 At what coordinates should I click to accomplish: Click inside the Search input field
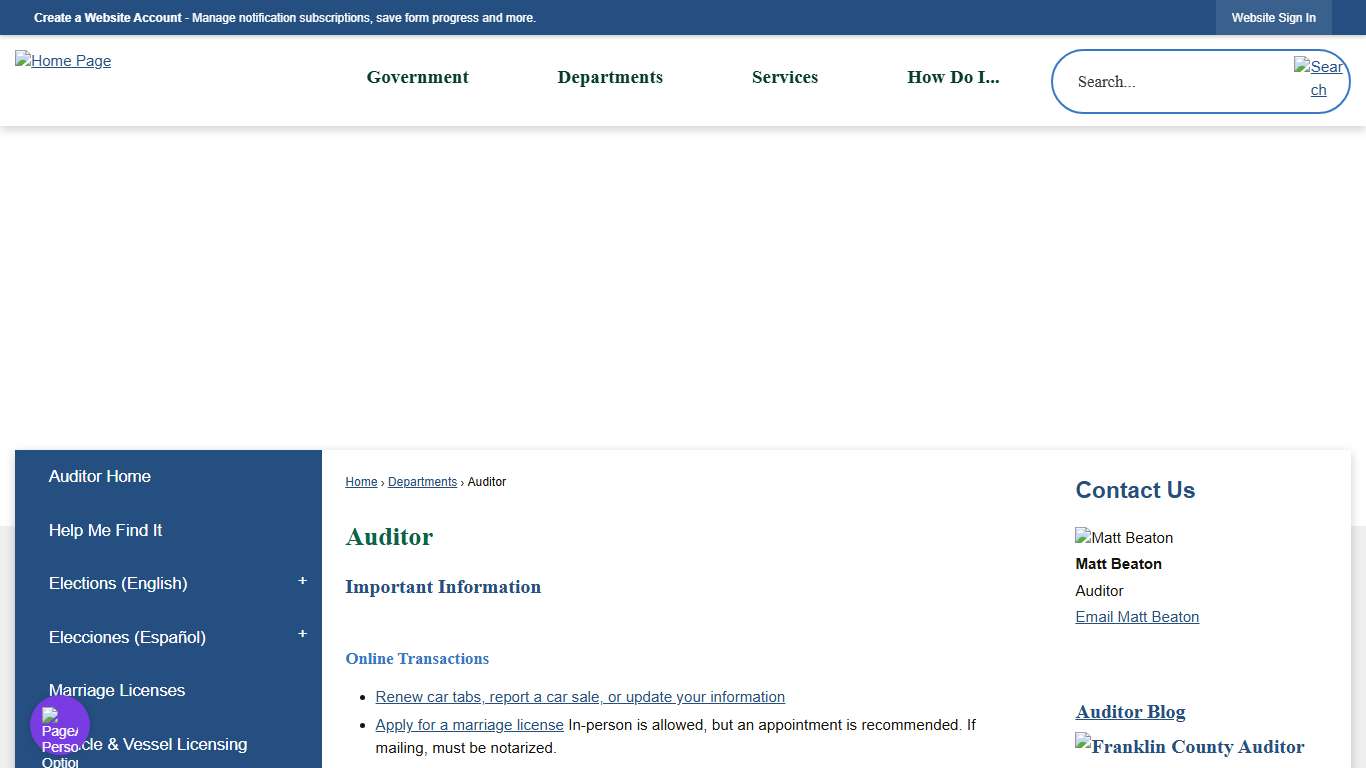pos(1160,81)
